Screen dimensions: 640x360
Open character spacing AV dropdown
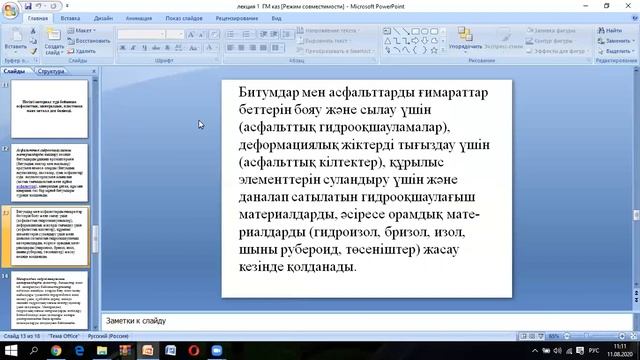(179, 48)
